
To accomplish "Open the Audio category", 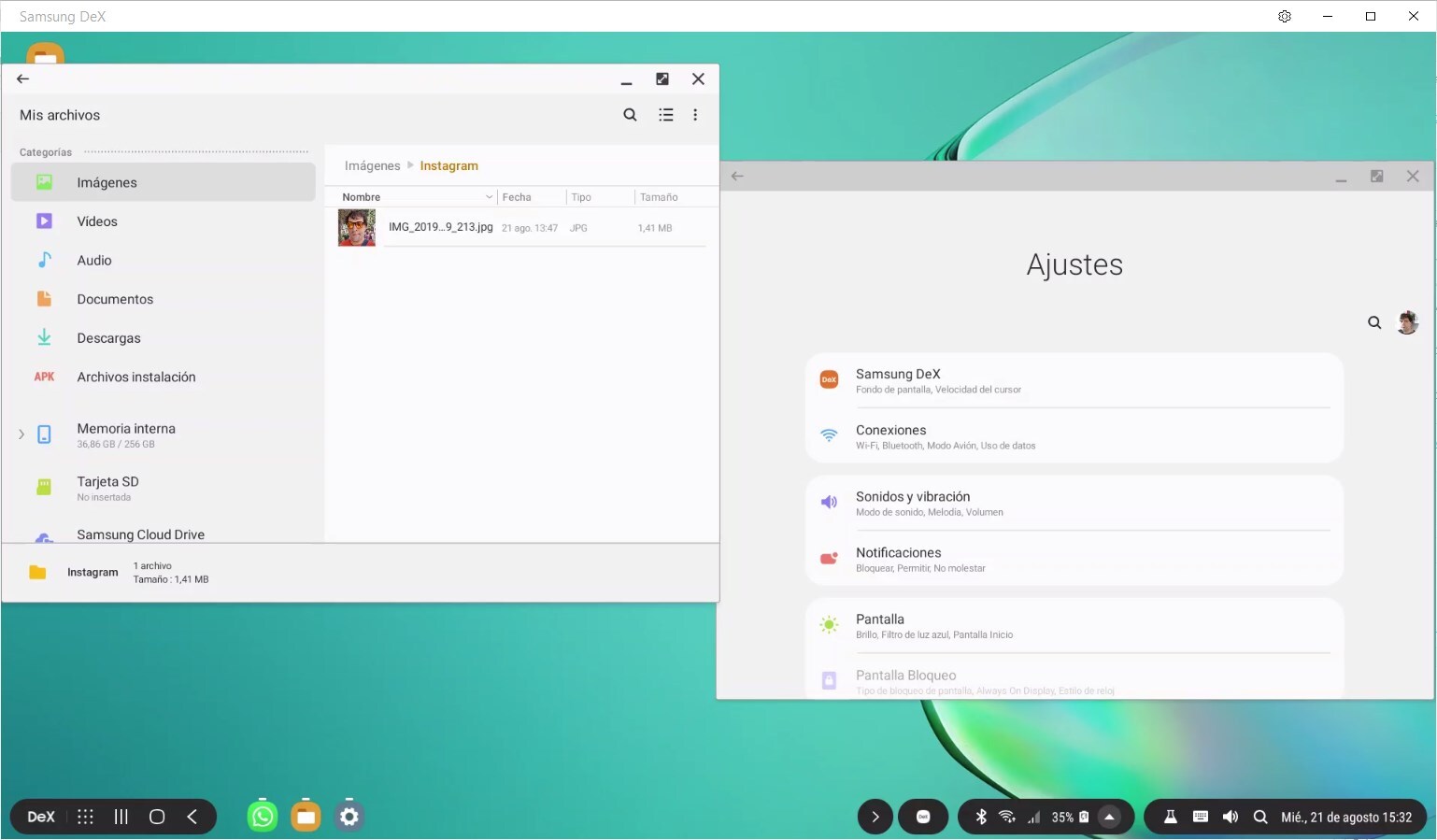I will (x=163, y=261).
